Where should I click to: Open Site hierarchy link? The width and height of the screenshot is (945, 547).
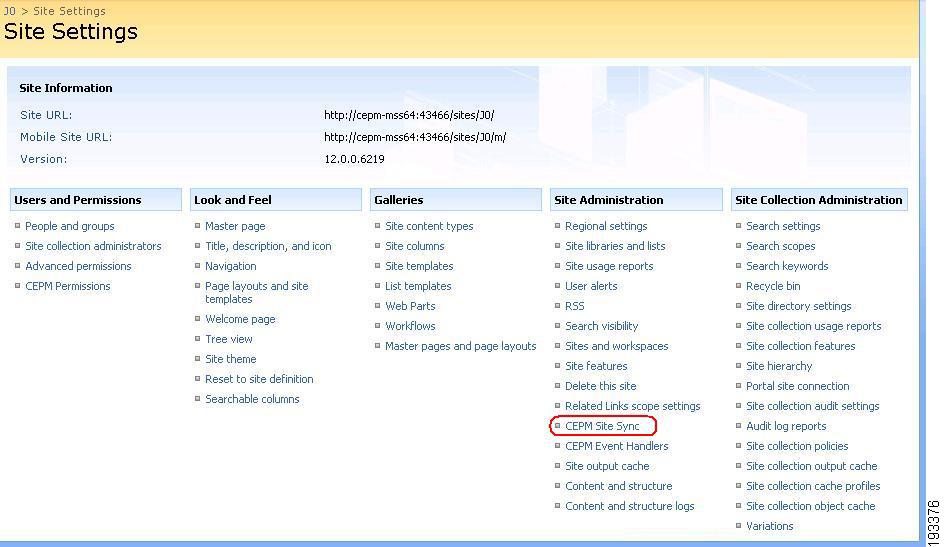pyautogui.click(x=779, y=366)
